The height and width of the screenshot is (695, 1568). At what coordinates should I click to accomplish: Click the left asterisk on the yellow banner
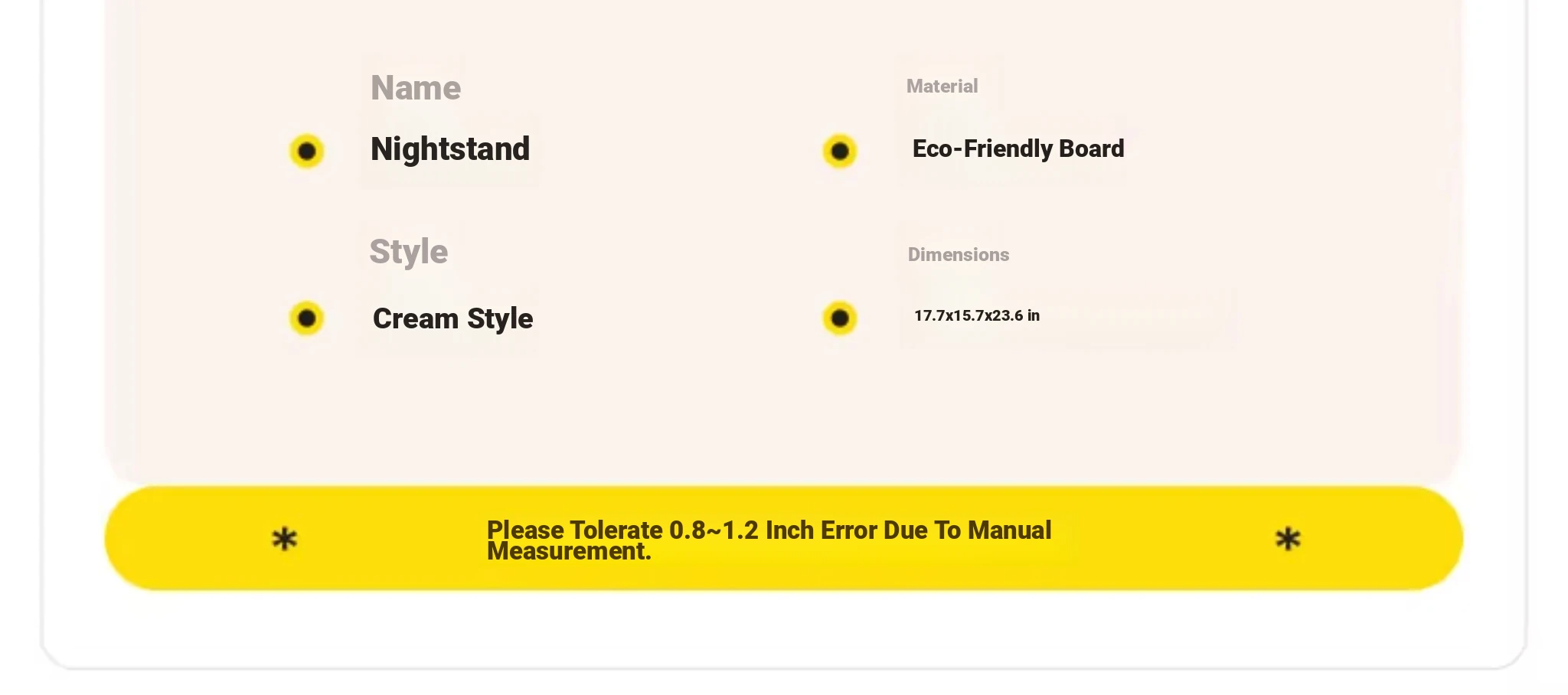(x=285, y=539)
